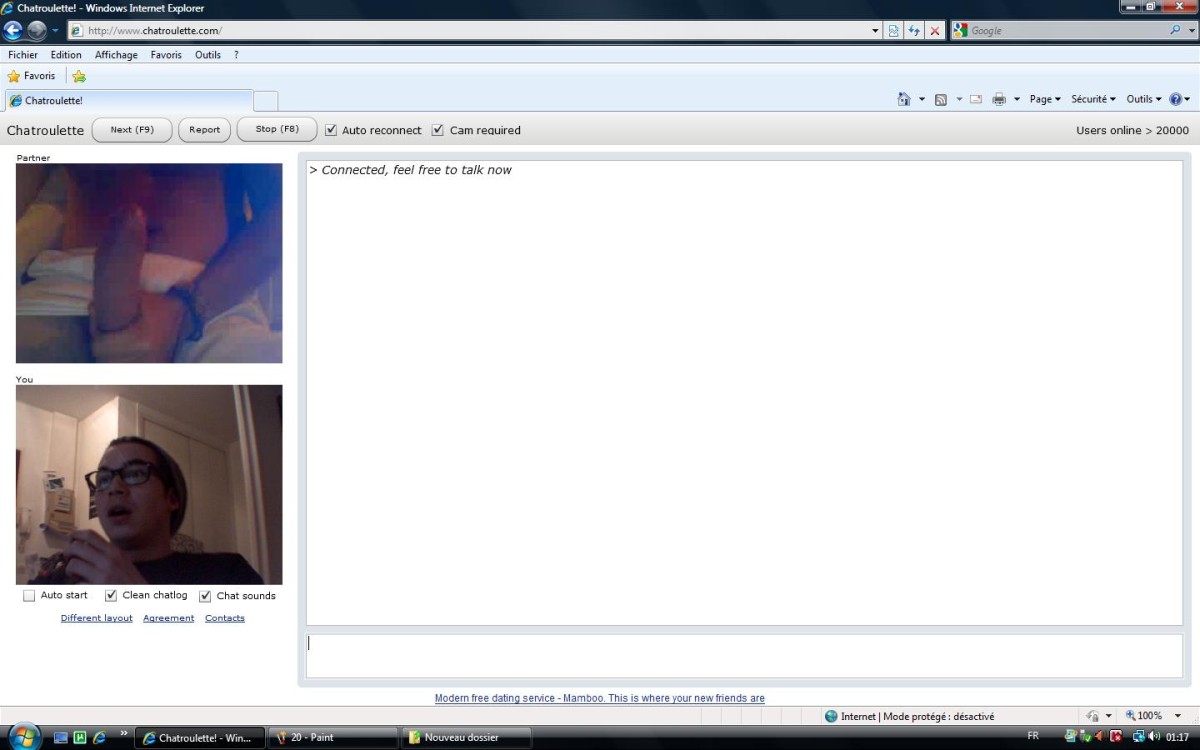This screenshot has height=750, width=1200.
Task: Print the page with the printer icon
Action: 998,99
